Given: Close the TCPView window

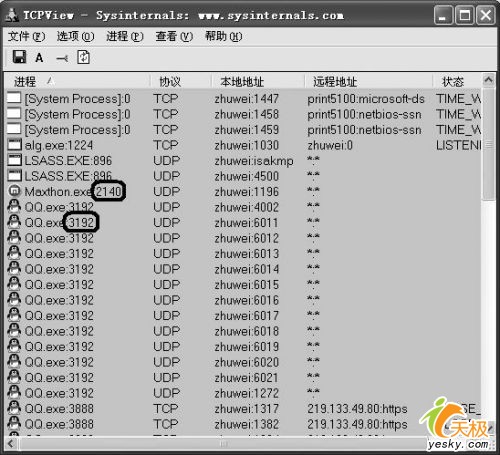Looking at the screenshot, I should coord(486,15).
